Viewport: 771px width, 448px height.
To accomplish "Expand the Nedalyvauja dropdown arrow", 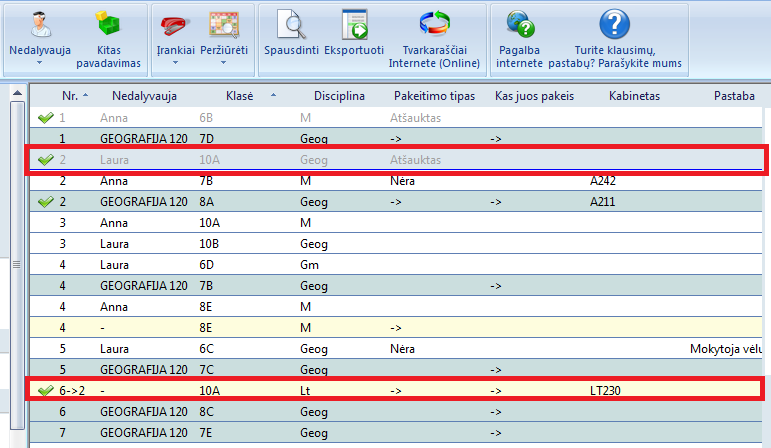I will click(x=40, y=64).
